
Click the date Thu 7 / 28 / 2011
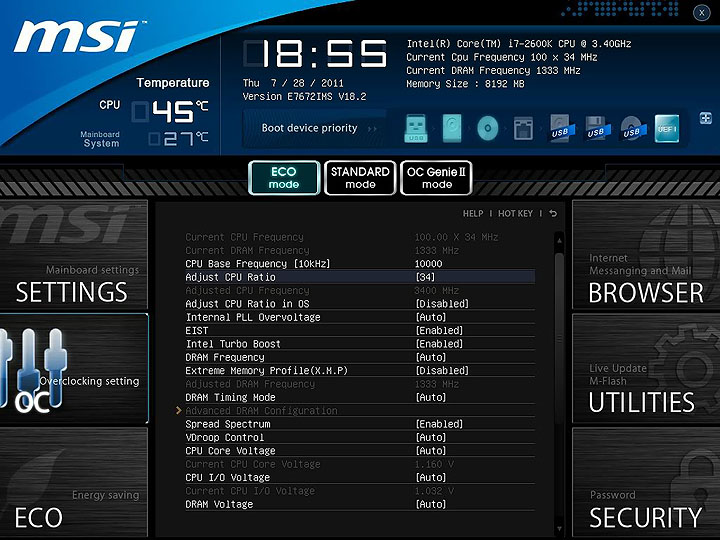(293, 83)
